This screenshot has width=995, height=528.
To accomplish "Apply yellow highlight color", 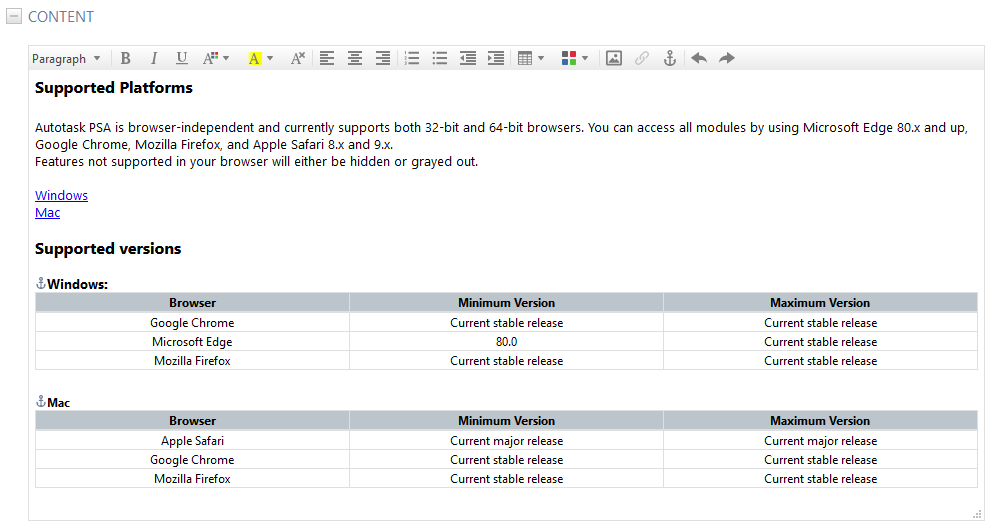I will pos(254,58).
